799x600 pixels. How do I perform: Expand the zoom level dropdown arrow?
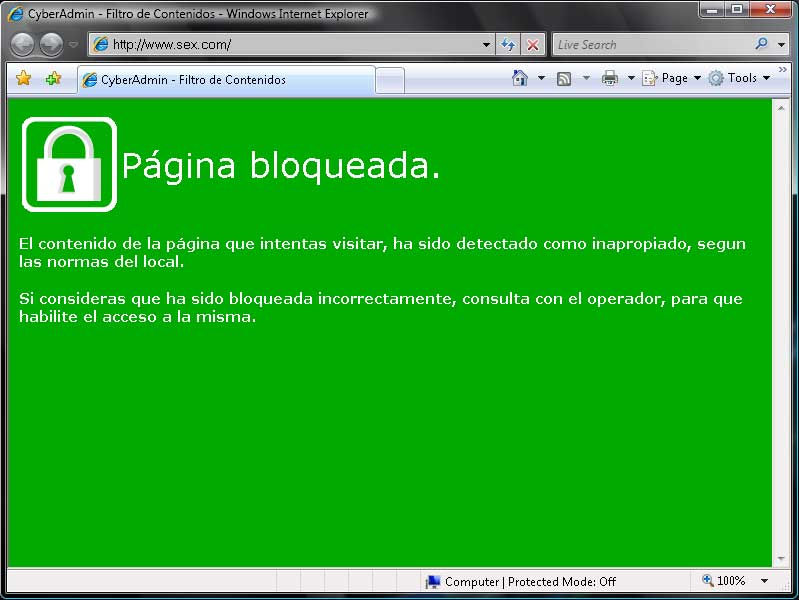(x=764, y=581)
